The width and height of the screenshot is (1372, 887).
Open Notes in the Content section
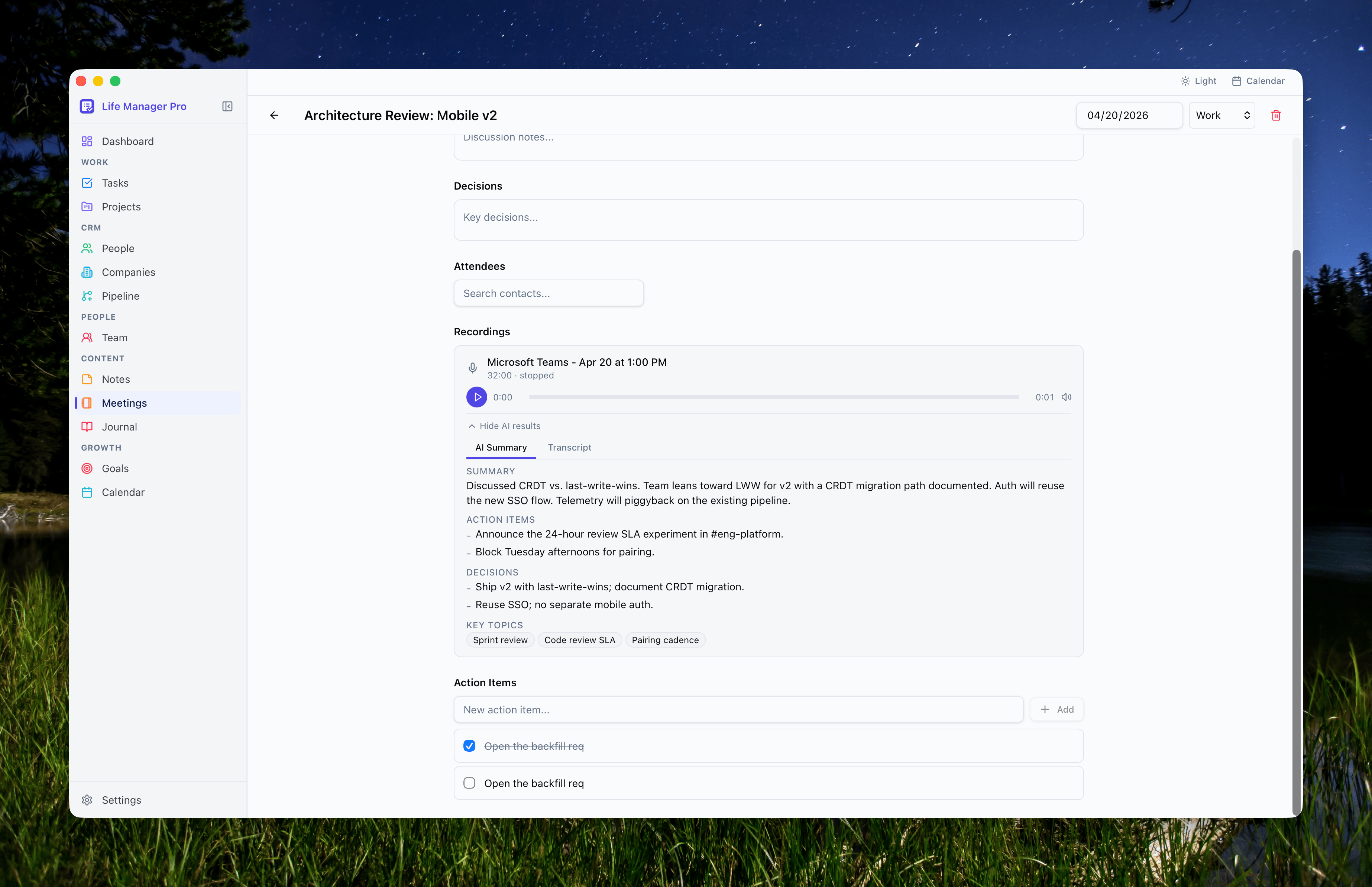coord(158,379)
